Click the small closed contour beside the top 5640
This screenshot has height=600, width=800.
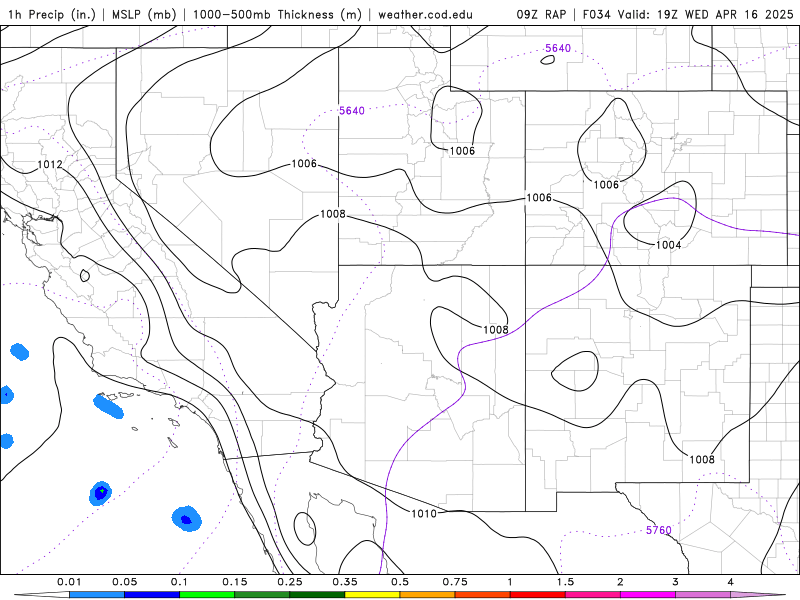(x=547, y=60)
